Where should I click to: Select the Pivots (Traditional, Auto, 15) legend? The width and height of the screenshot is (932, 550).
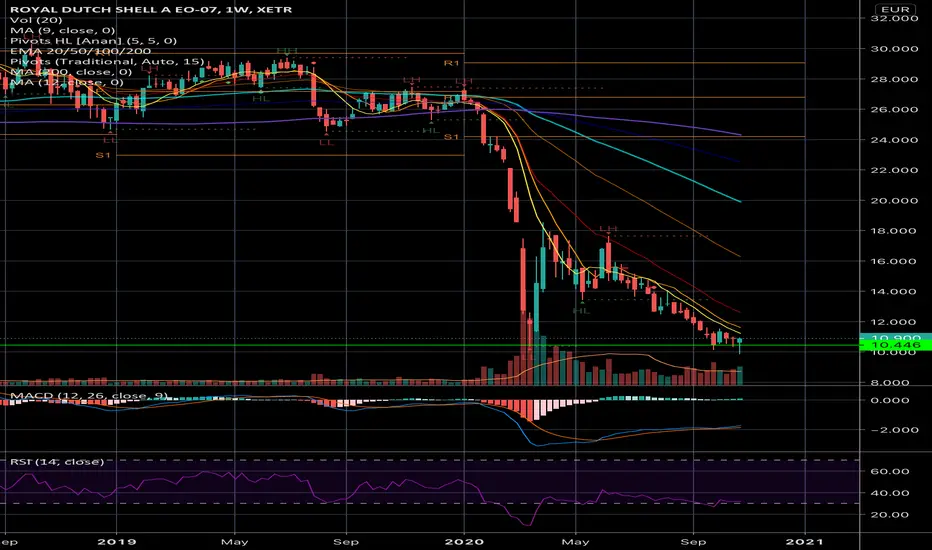107,62
